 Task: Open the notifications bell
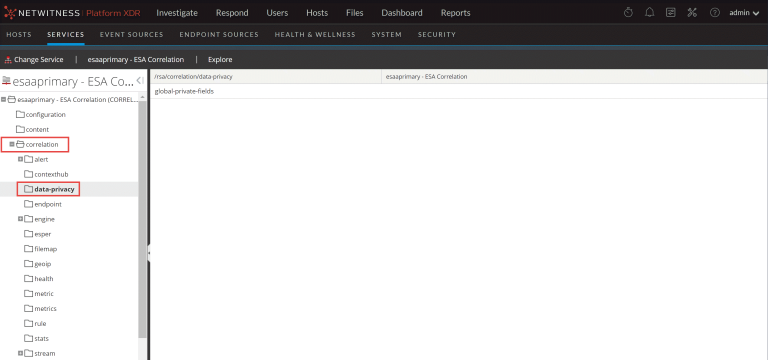[x=649, y=13]
